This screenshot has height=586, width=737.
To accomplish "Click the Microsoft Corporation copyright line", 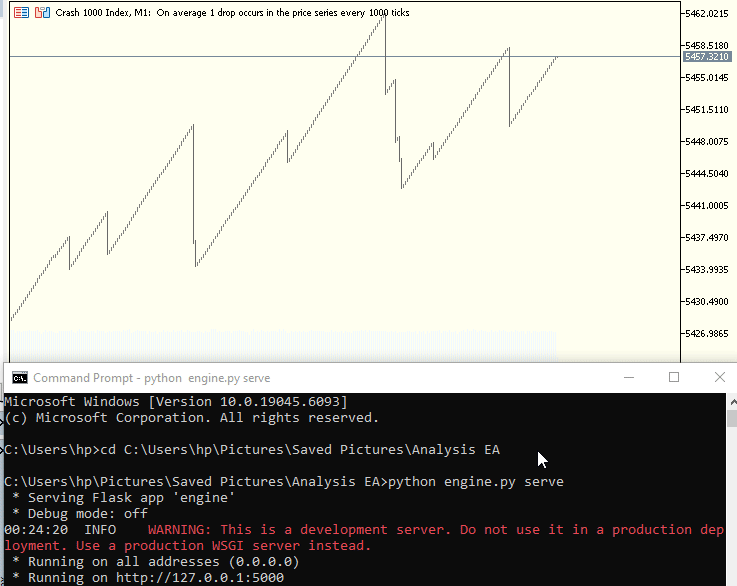I will click(x=192, y=418).
